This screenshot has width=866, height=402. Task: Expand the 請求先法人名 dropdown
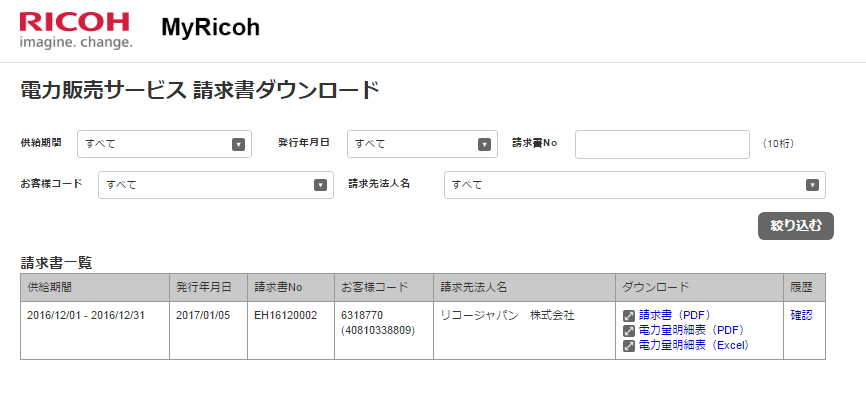(634, 185)
